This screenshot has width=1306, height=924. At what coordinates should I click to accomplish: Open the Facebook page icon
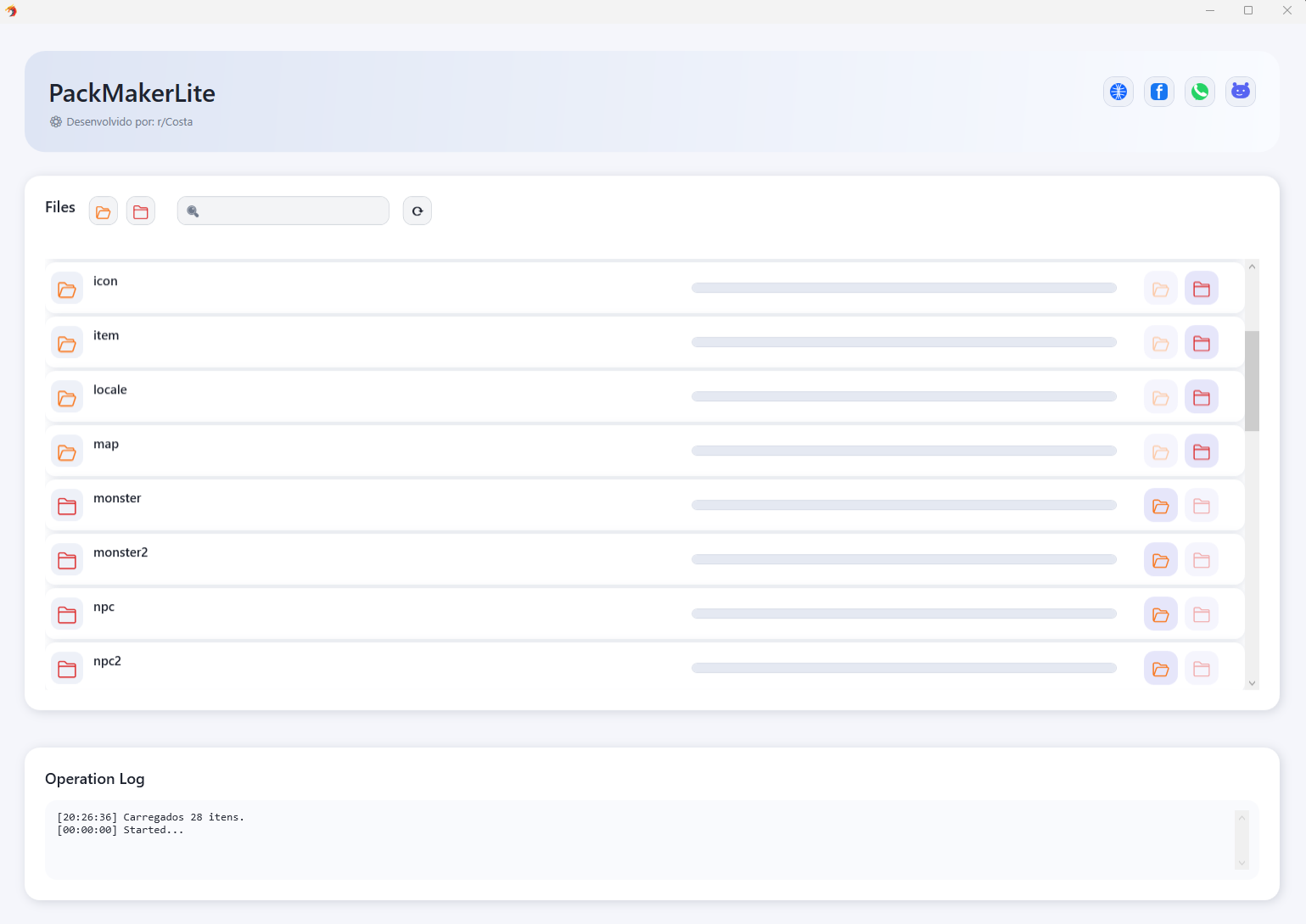1158,92
